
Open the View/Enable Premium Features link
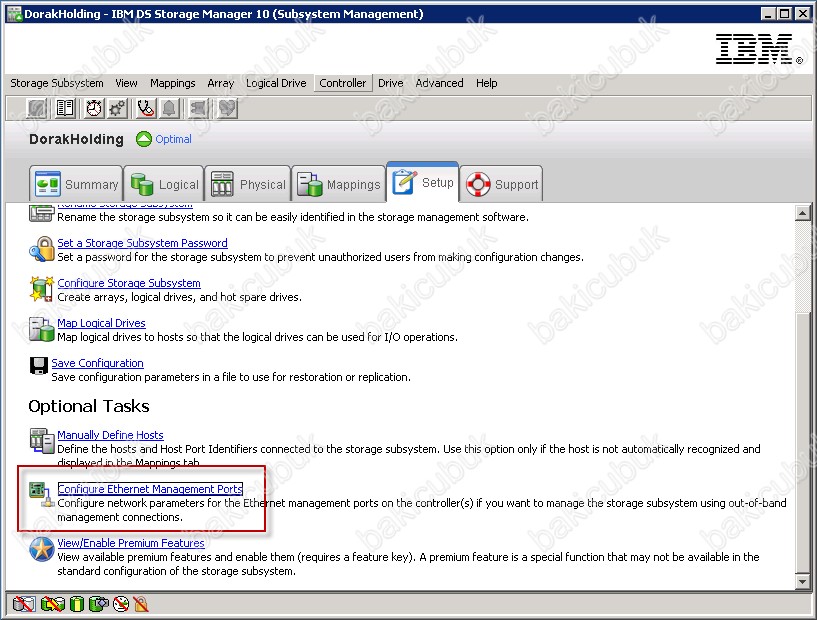point(131,543)
